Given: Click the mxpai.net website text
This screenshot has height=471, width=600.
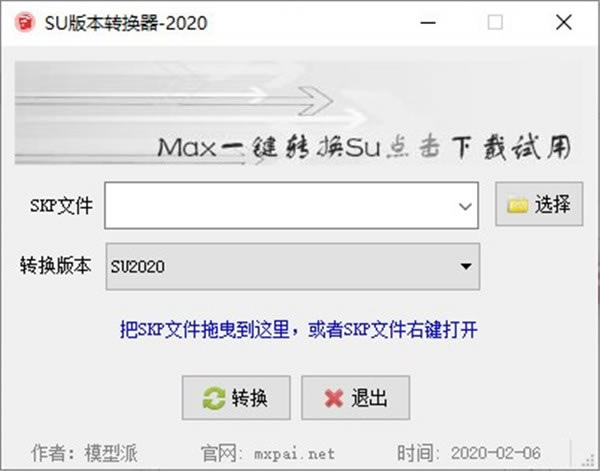Looking at the screenshot, I should point(294,454).
